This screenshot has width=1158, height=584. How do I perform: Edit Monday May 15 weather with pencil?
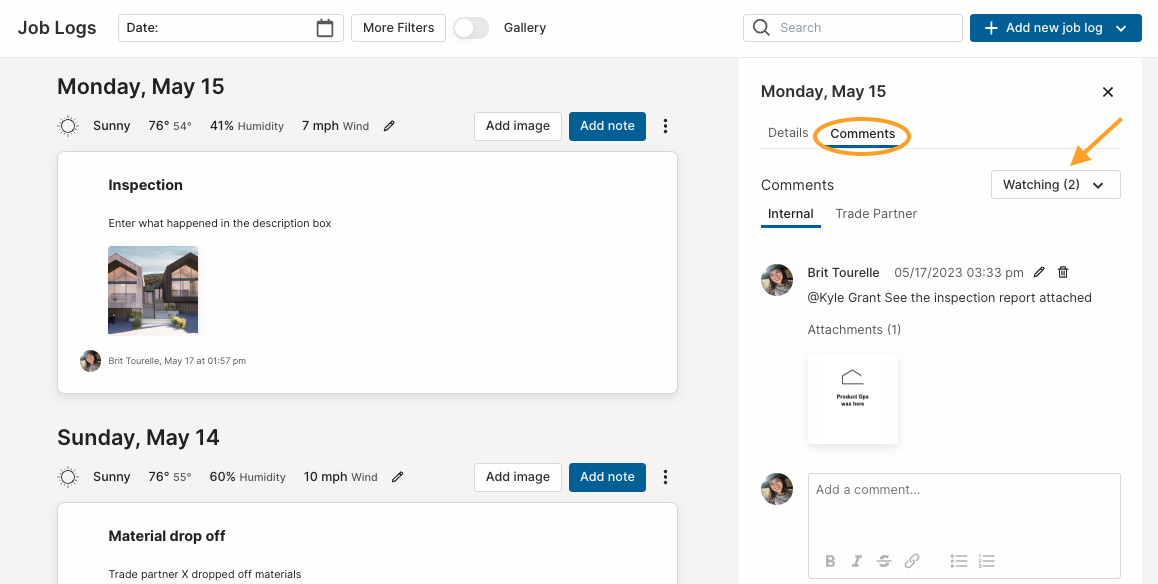click(x=389, y=126)
